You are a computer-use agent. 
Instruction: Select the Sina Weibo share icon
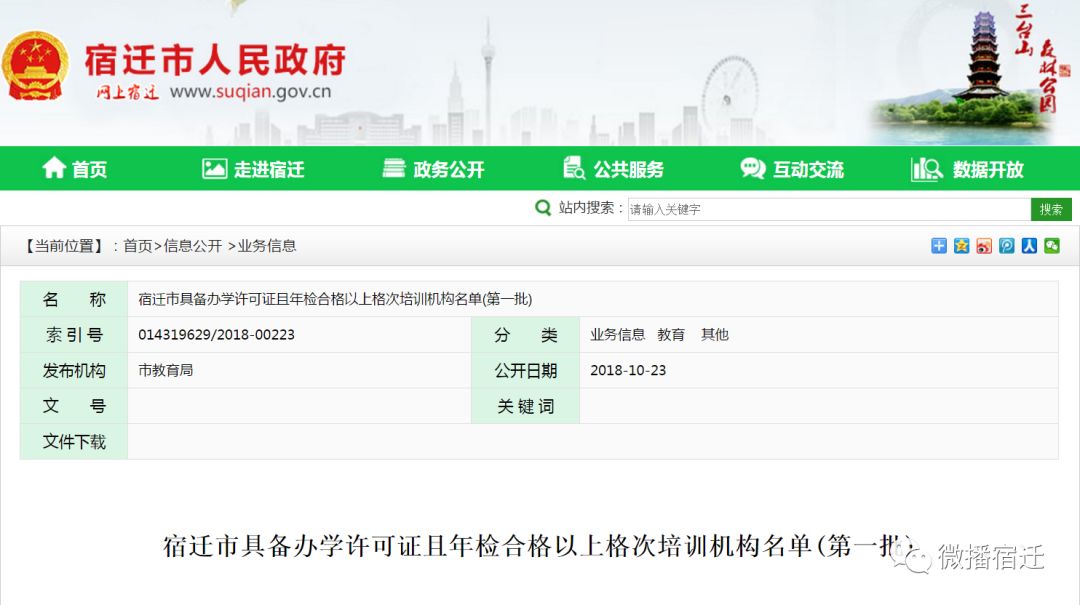click(x=984, y=246)
